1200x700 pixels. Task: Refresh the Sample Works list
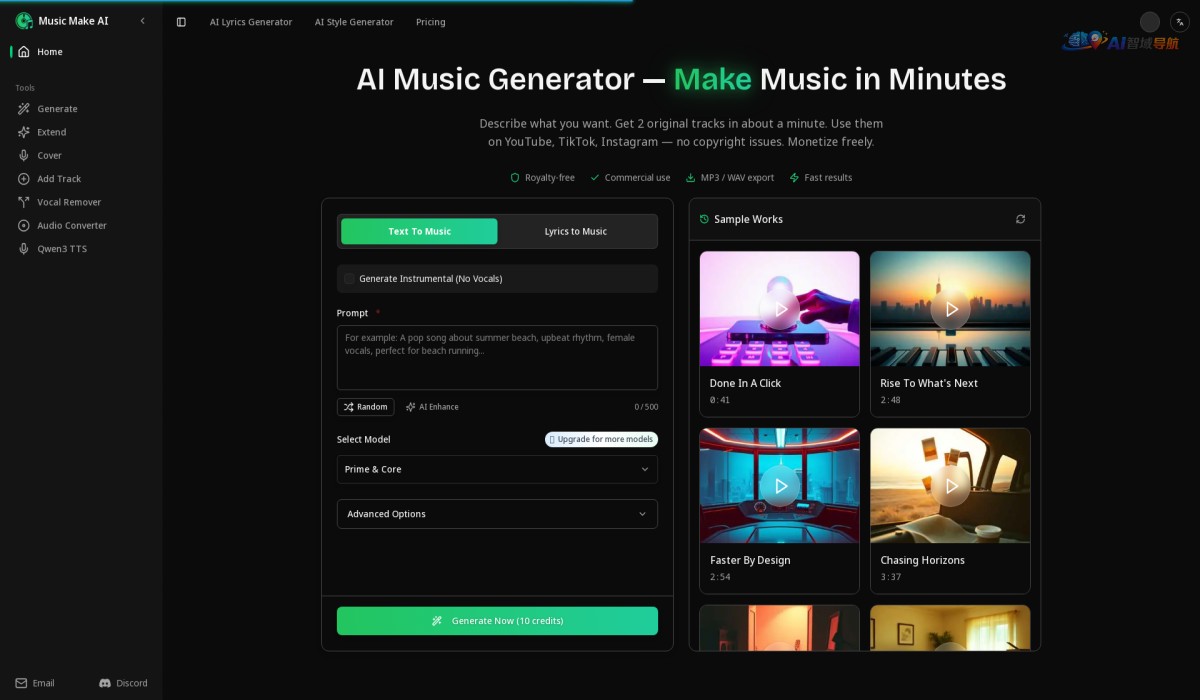[1020, 219]
